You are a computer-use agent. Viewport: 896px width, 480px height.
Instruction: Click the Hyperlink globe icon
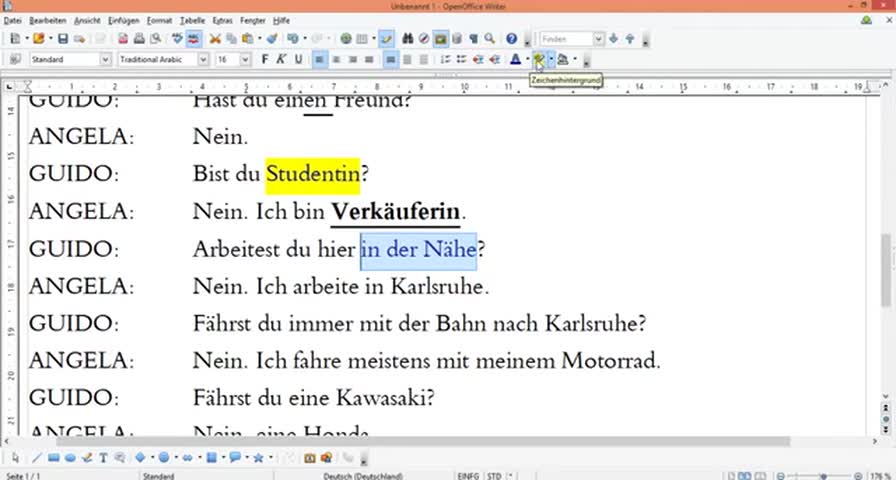(346, 39)
